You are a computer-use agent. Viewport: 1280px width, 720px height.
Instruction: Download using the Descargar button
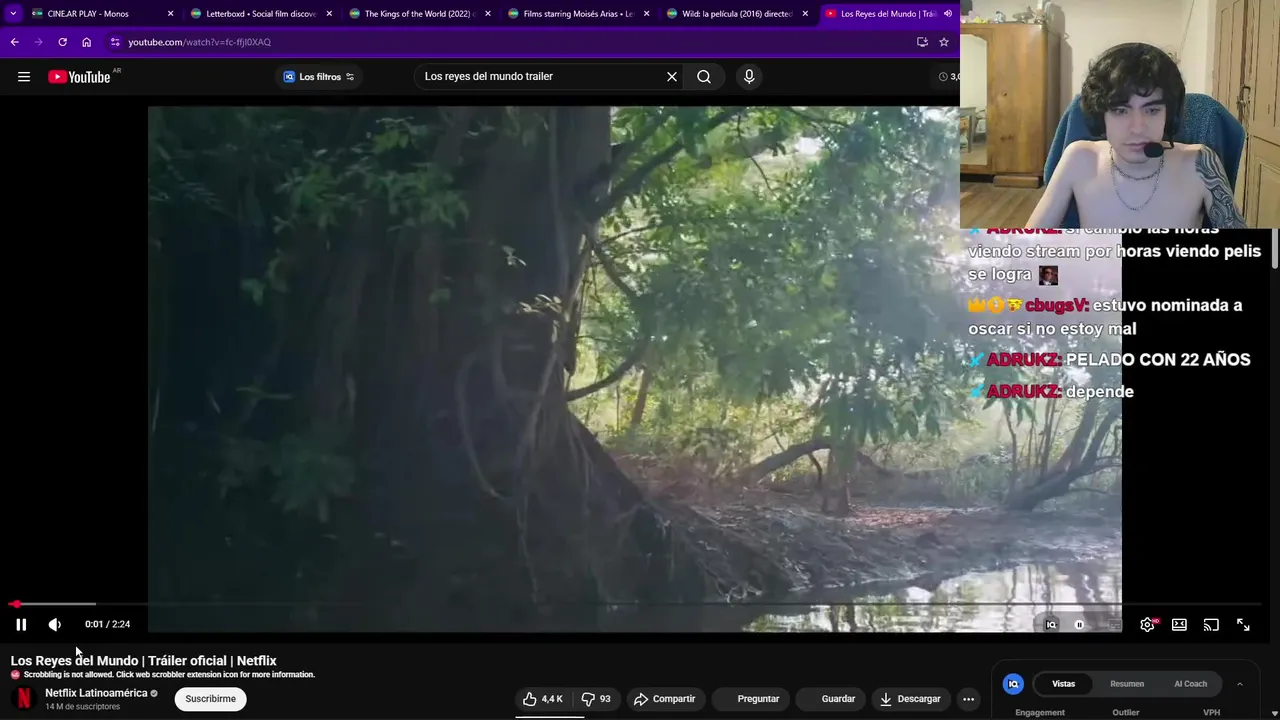pyautogui.click(x=910, y=699)
